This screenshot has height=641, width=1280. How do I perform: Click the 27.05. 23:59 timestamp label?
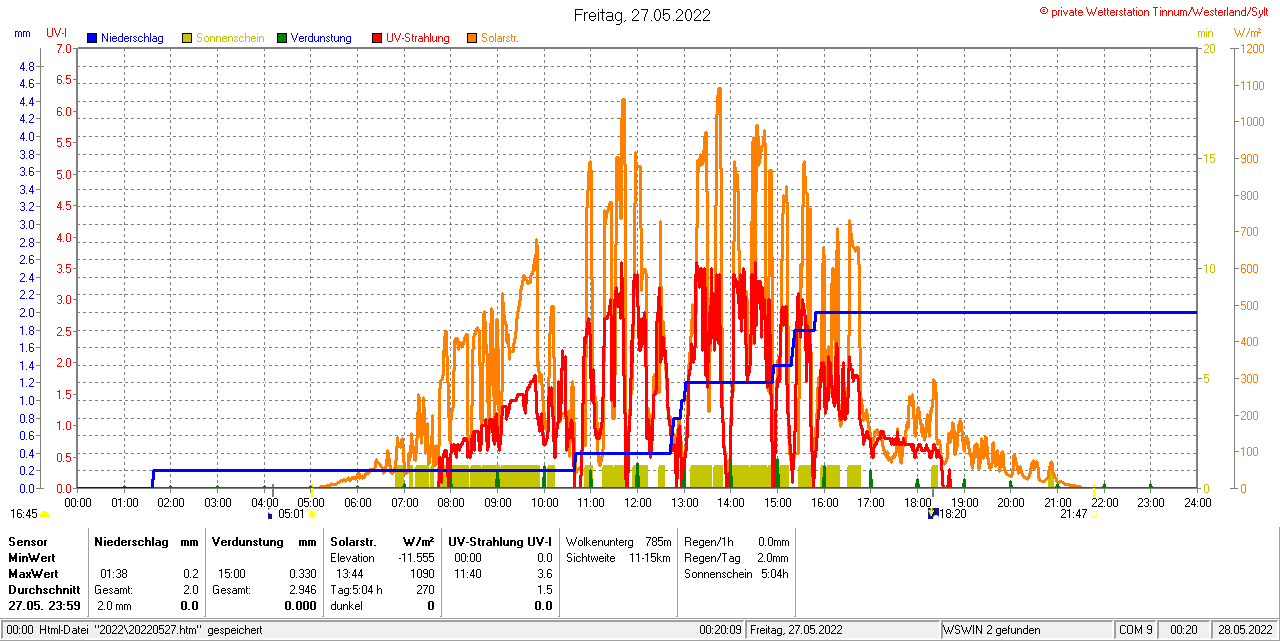click(x=45, y=606)
